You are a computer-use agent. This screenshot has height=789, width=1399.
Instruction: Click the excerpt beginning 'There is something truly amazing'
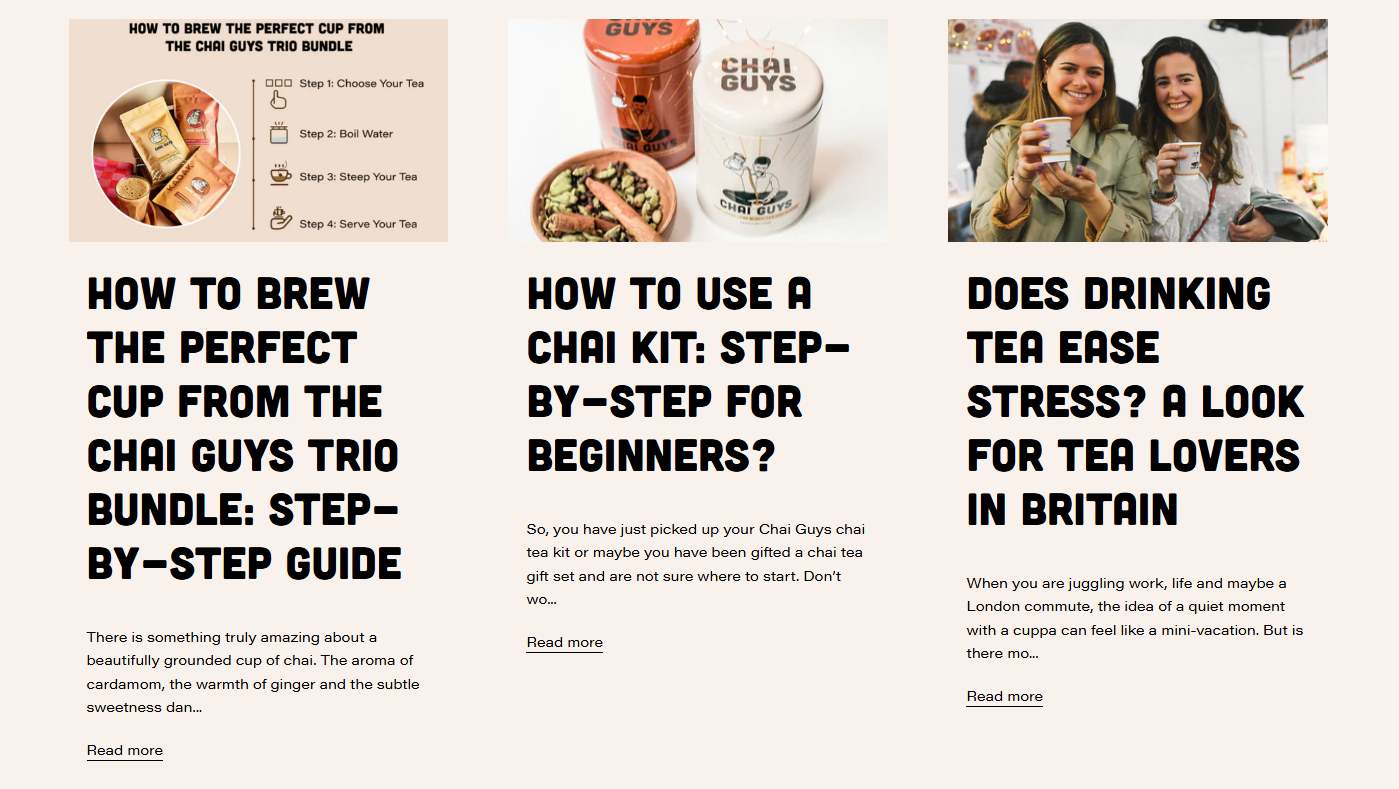(x=253, y=672)
